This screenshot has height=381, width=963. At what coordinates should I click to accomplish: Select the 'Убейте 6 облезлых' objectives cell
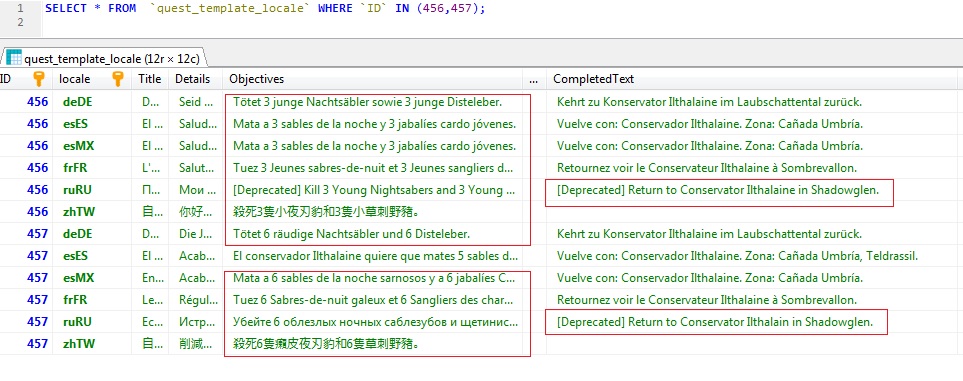(x=372, y=322)
